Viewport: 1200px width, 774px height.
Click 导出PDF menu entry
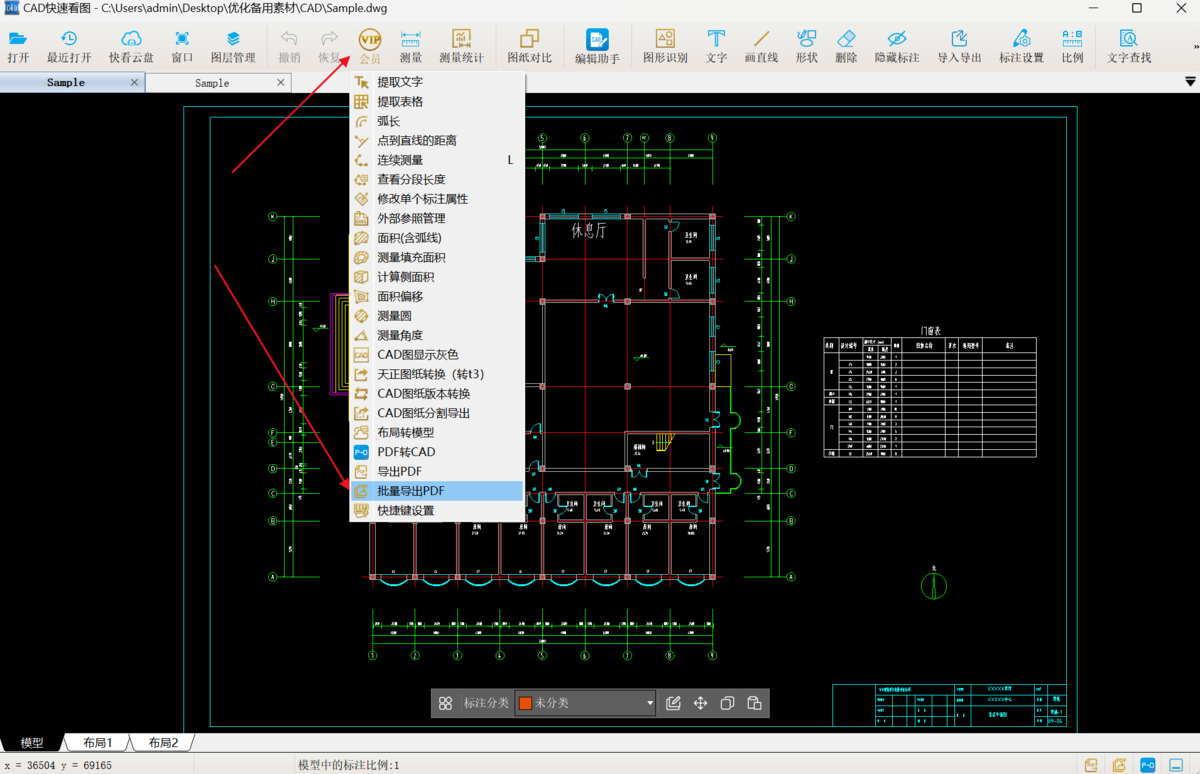pos(399,471)
